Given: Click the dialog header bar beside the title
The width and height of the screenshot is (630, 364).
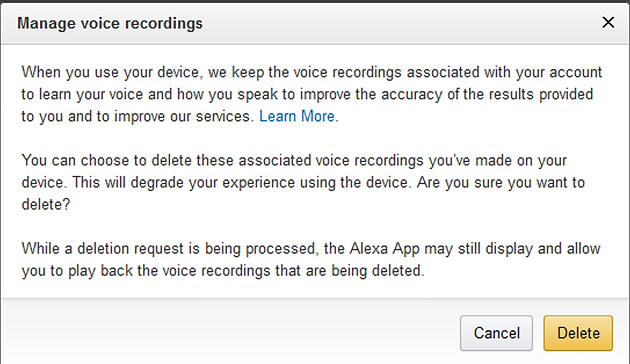Looking at the screenshot, I should point(402,23).
